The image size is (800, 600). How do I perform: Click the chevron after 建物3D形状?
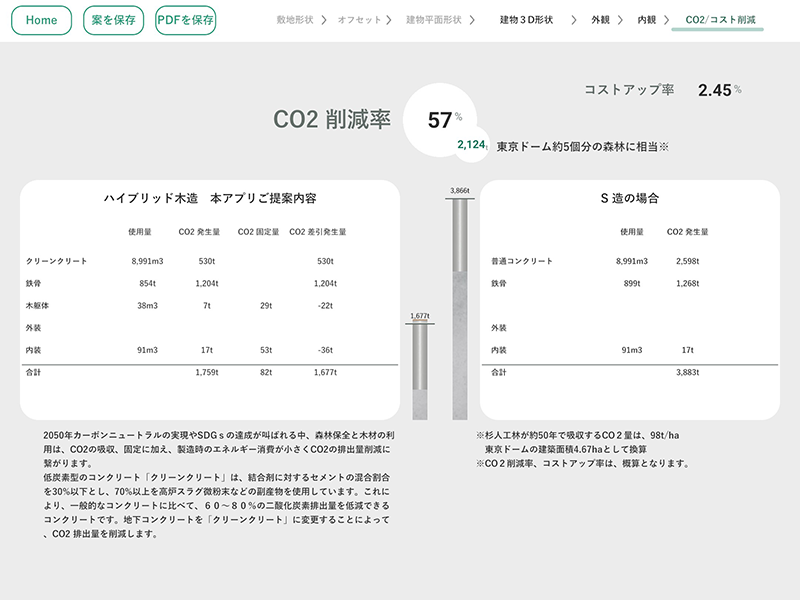(x=574, y=20)
